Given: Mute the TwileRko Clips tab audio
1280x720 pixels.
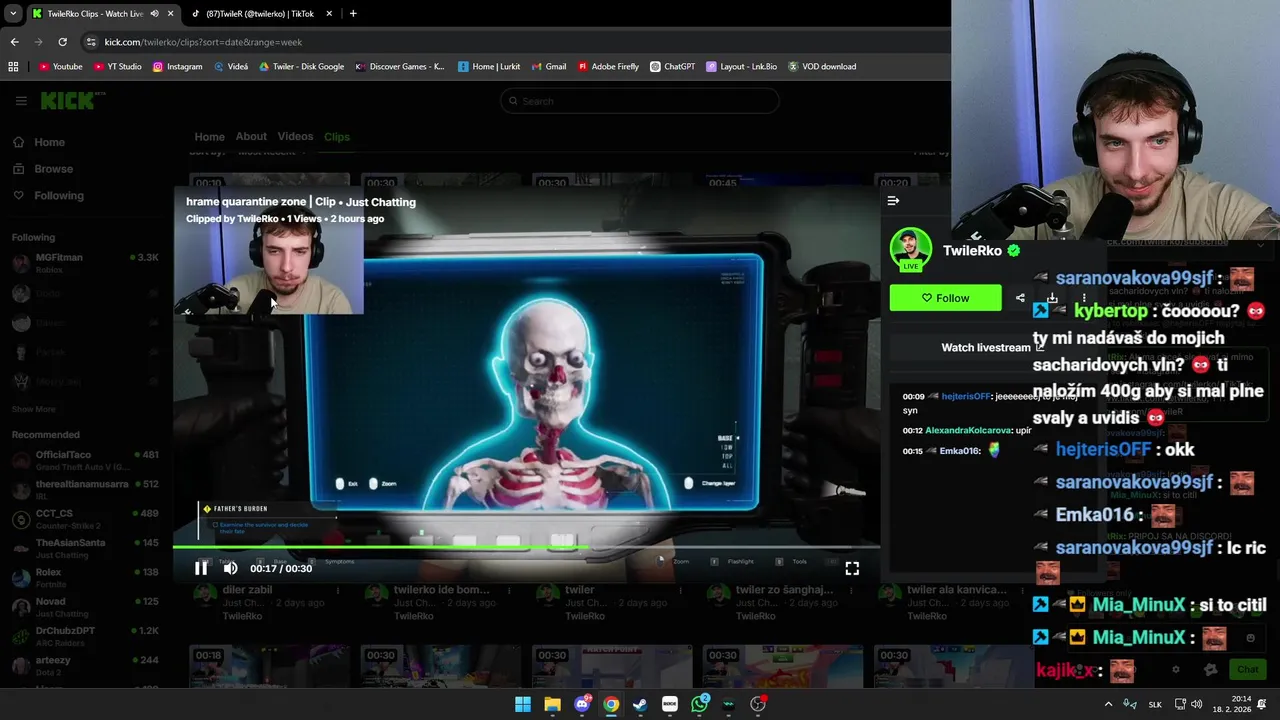Looking at the screenshot, I should point(154,14).
